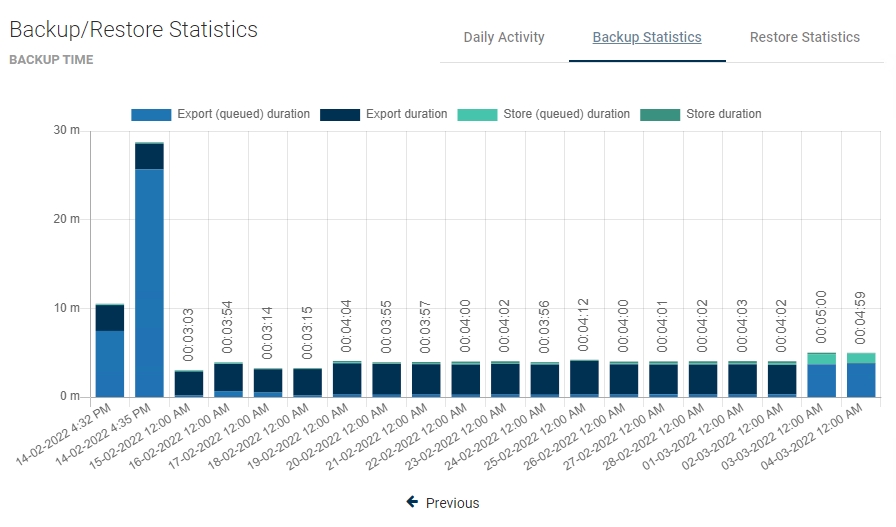
Task: Click the tall 14-02-2022 4:35 PM bar
Action: (x=149, y=280)
